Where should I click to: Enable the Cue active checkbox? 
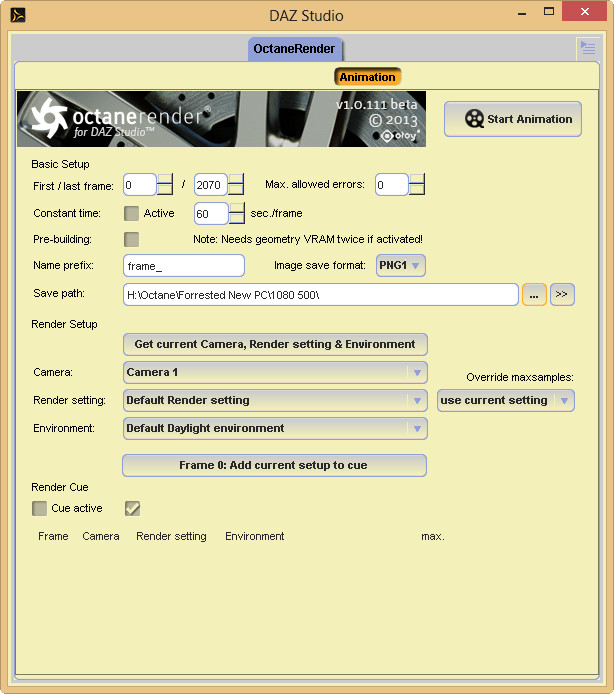(x=39, y=509)
